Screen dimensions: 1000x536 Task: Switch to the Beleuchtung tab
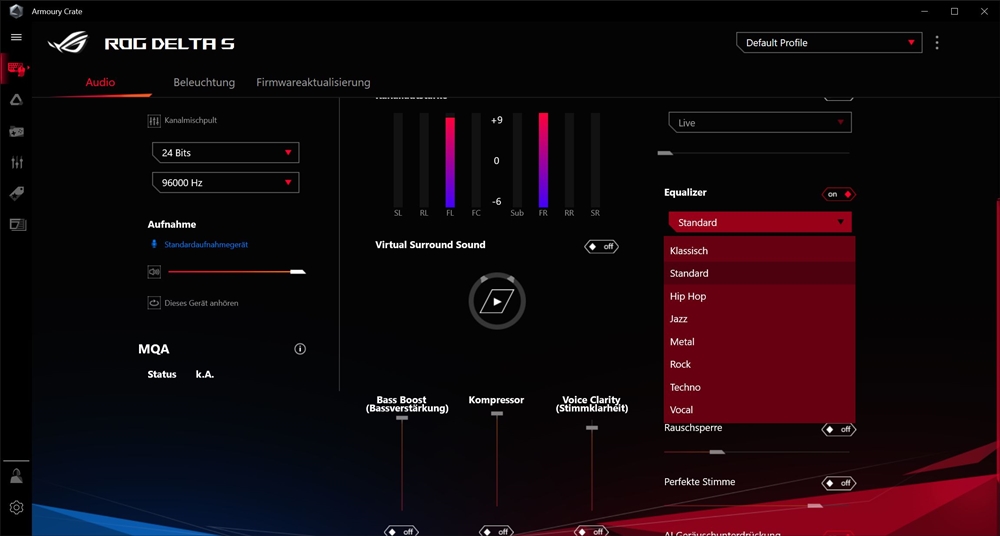tap(204, 82)
